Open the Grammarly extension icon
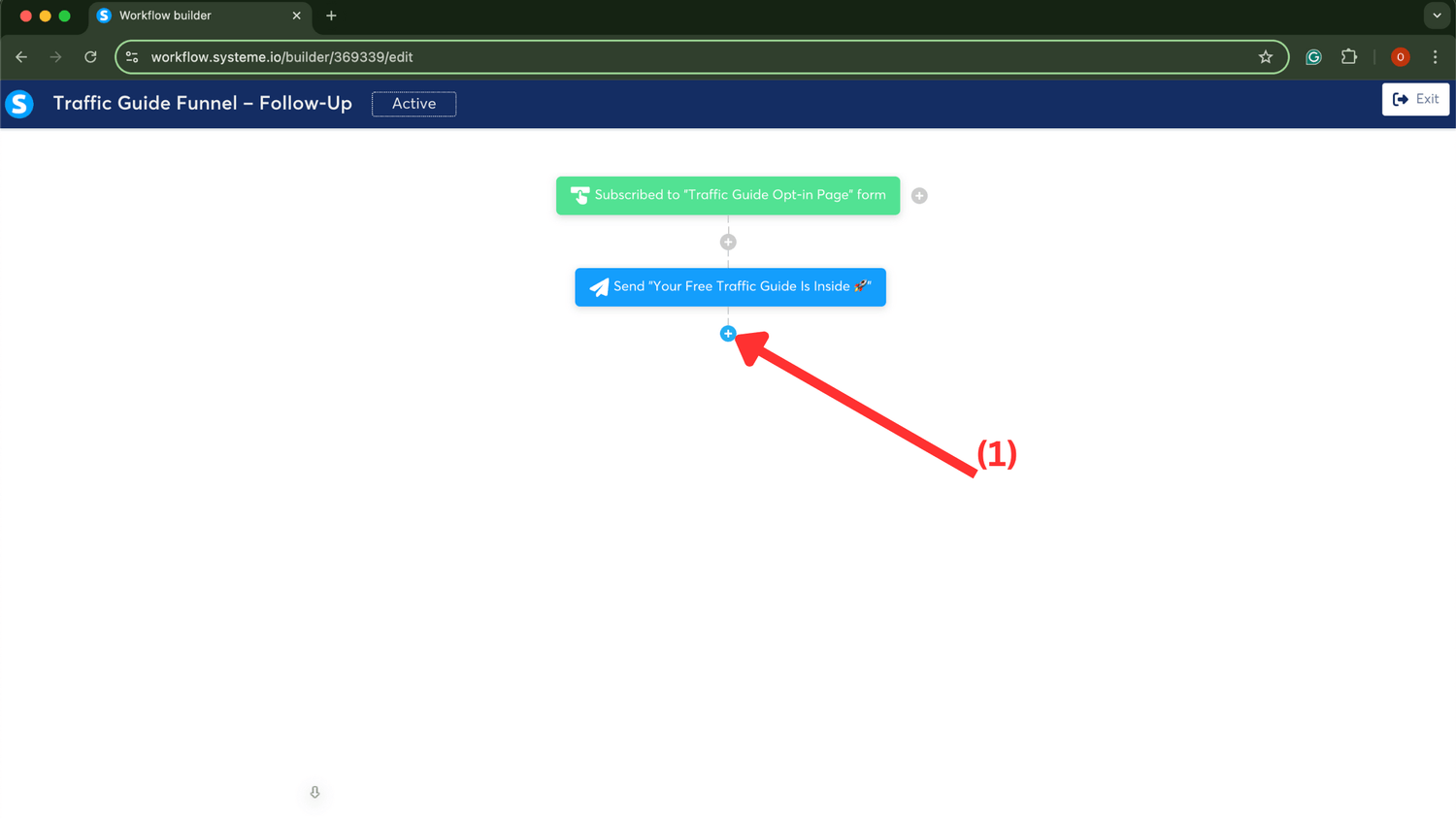This screenshot has height=819, width=1456. click(1313, 57)
